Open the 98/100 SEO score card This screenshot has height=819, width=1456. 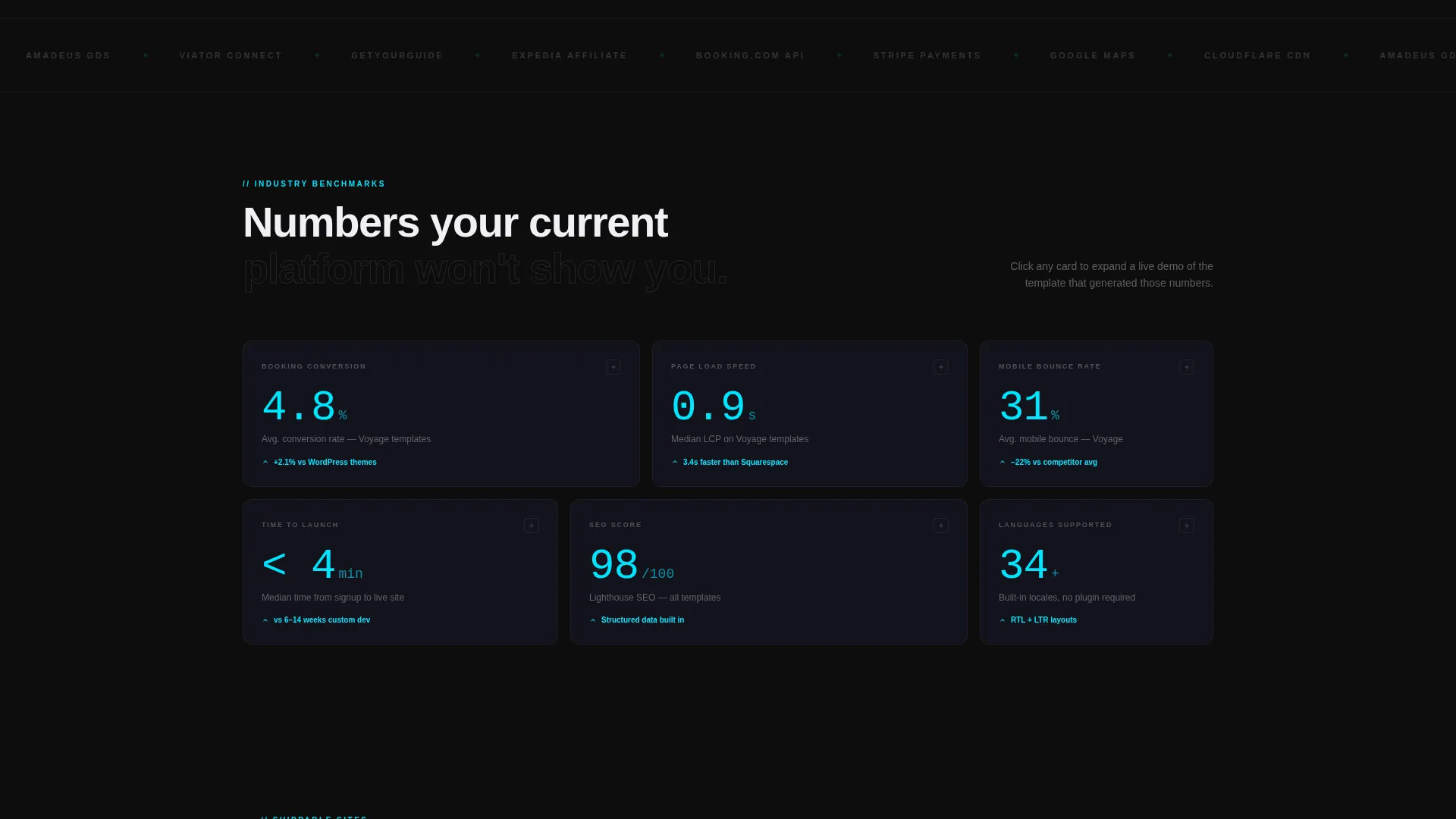[x=769, y=572]
